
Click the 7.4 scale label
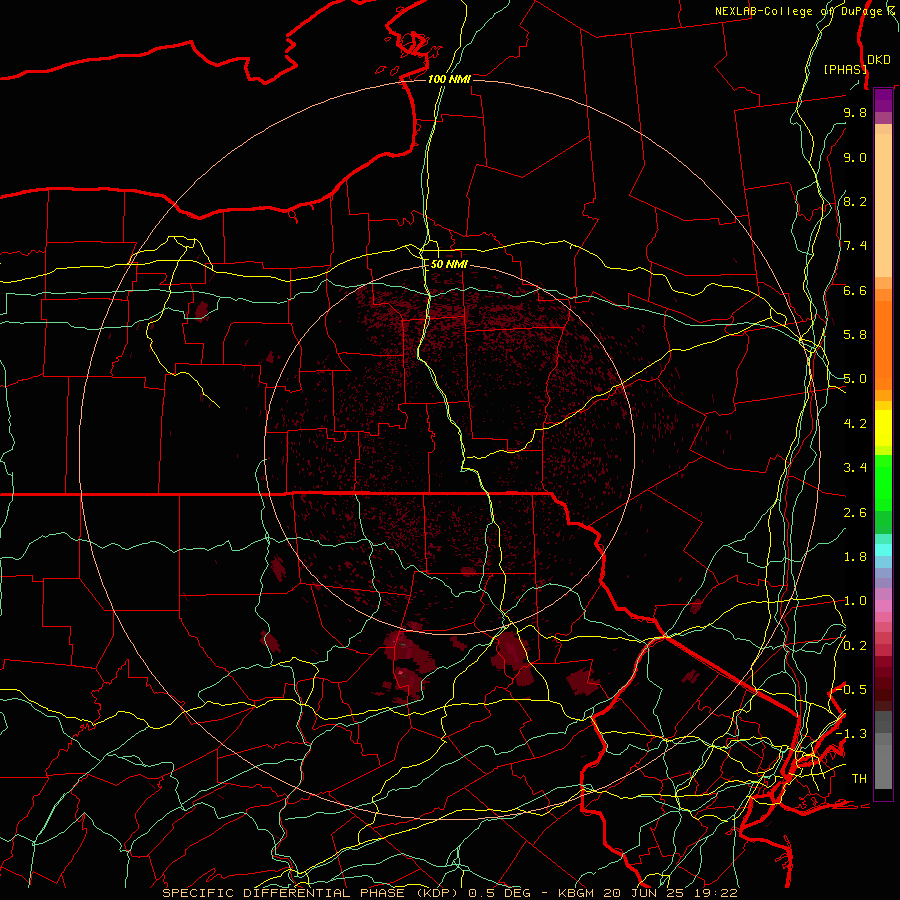point(855,246)
